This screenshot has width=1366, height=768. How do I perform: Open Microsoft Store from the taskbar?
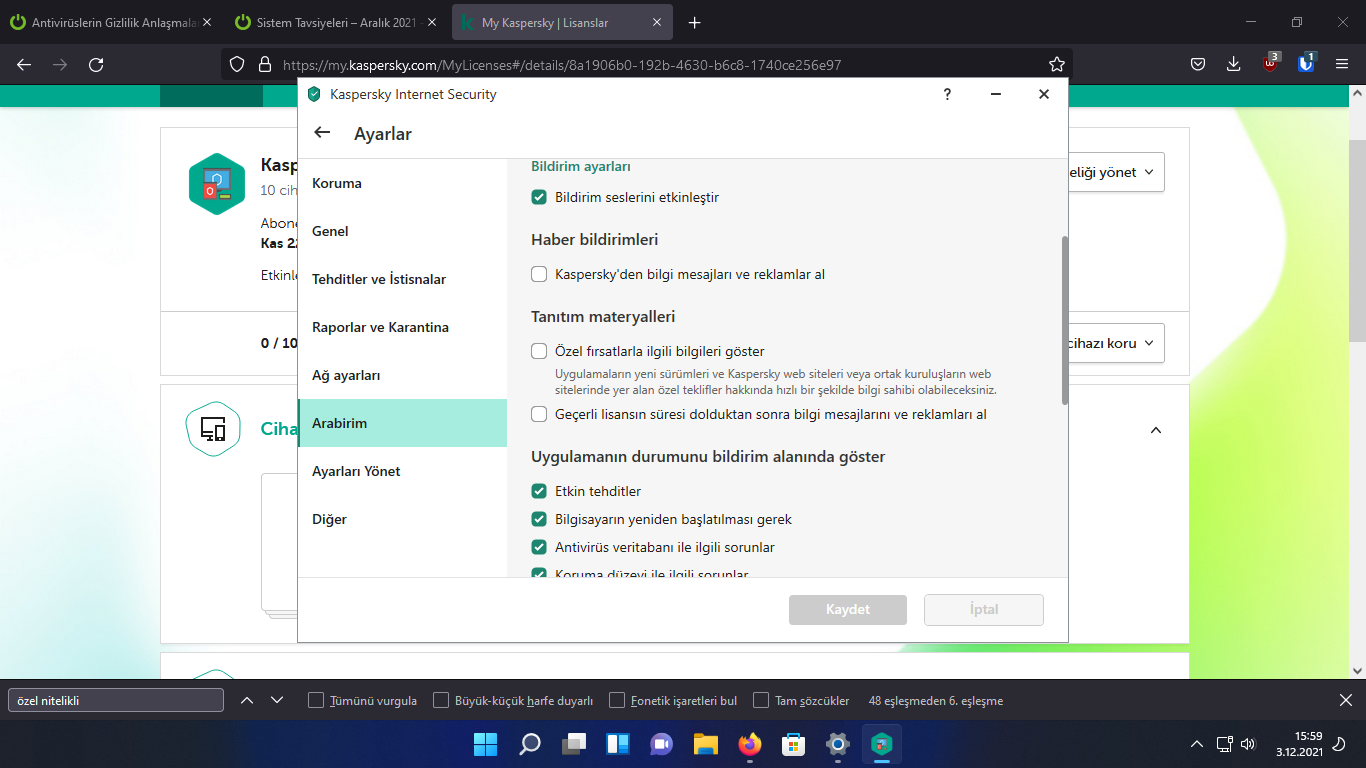pos(794,744)
